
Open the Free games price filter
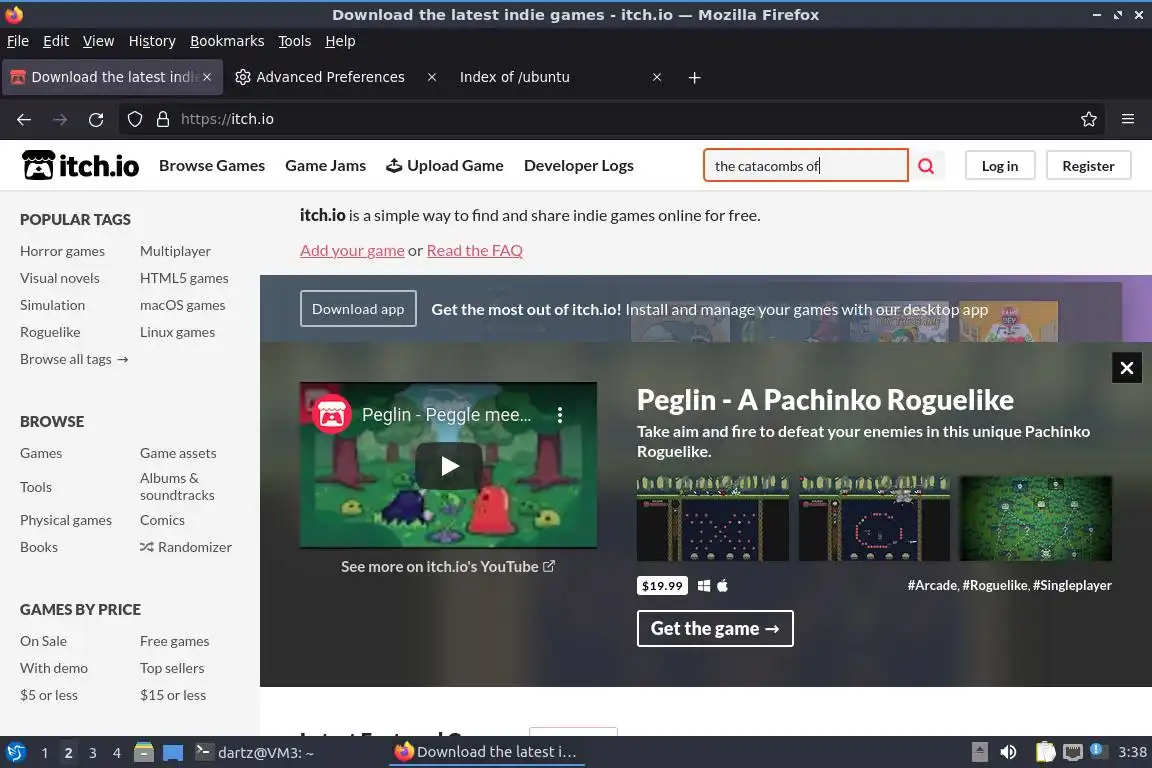coord(174,642)
